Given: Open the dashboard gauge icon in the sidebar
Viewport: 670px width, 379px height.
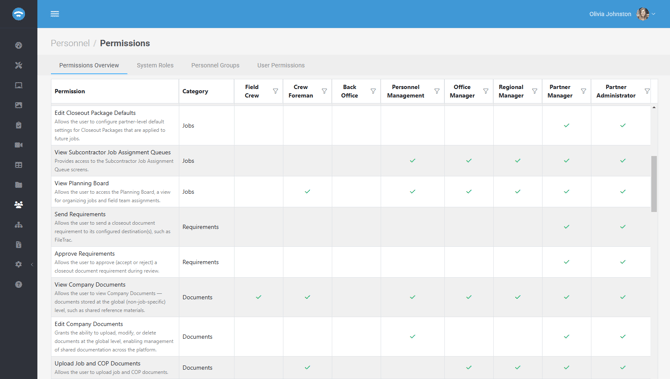Looking at the screenshot, I should click(x=18, y=45).
